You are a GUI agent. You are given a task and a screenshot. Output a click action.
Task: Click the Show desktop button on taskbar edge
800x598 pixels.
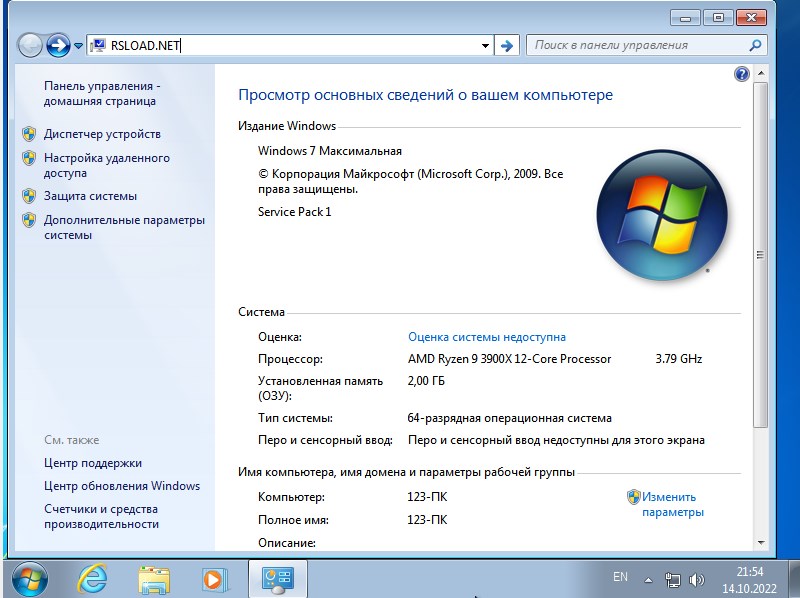794,579
